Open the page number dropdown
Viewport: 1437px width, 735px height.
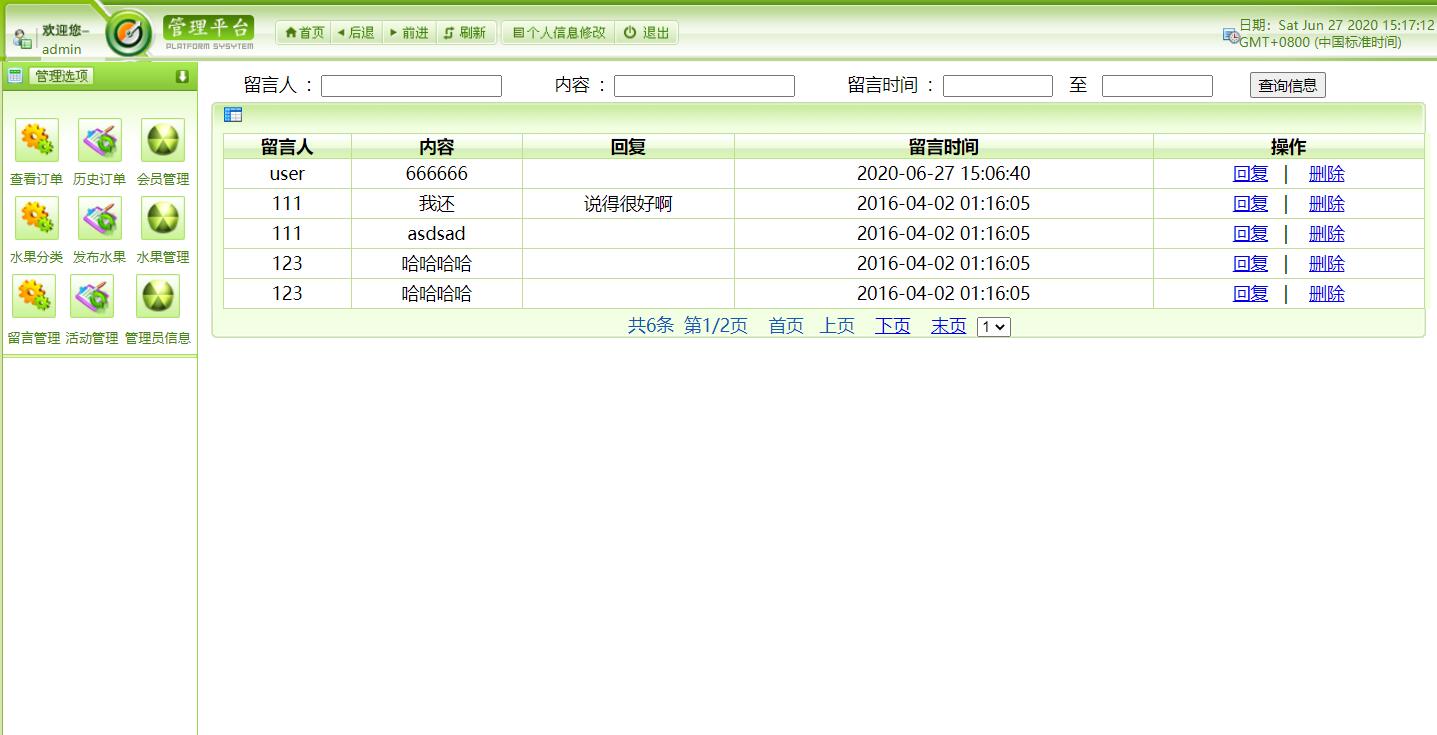pyautogui.click(x=994, y=327)
